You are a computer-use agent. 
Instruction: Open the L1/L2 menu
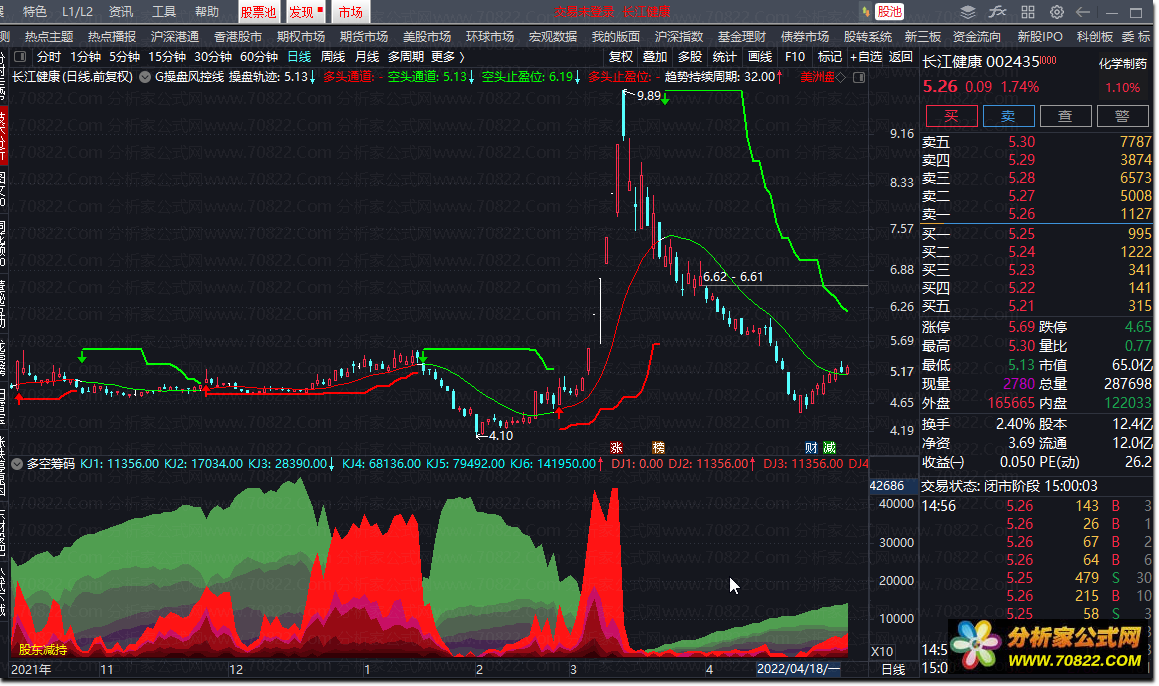click(78, 12)
